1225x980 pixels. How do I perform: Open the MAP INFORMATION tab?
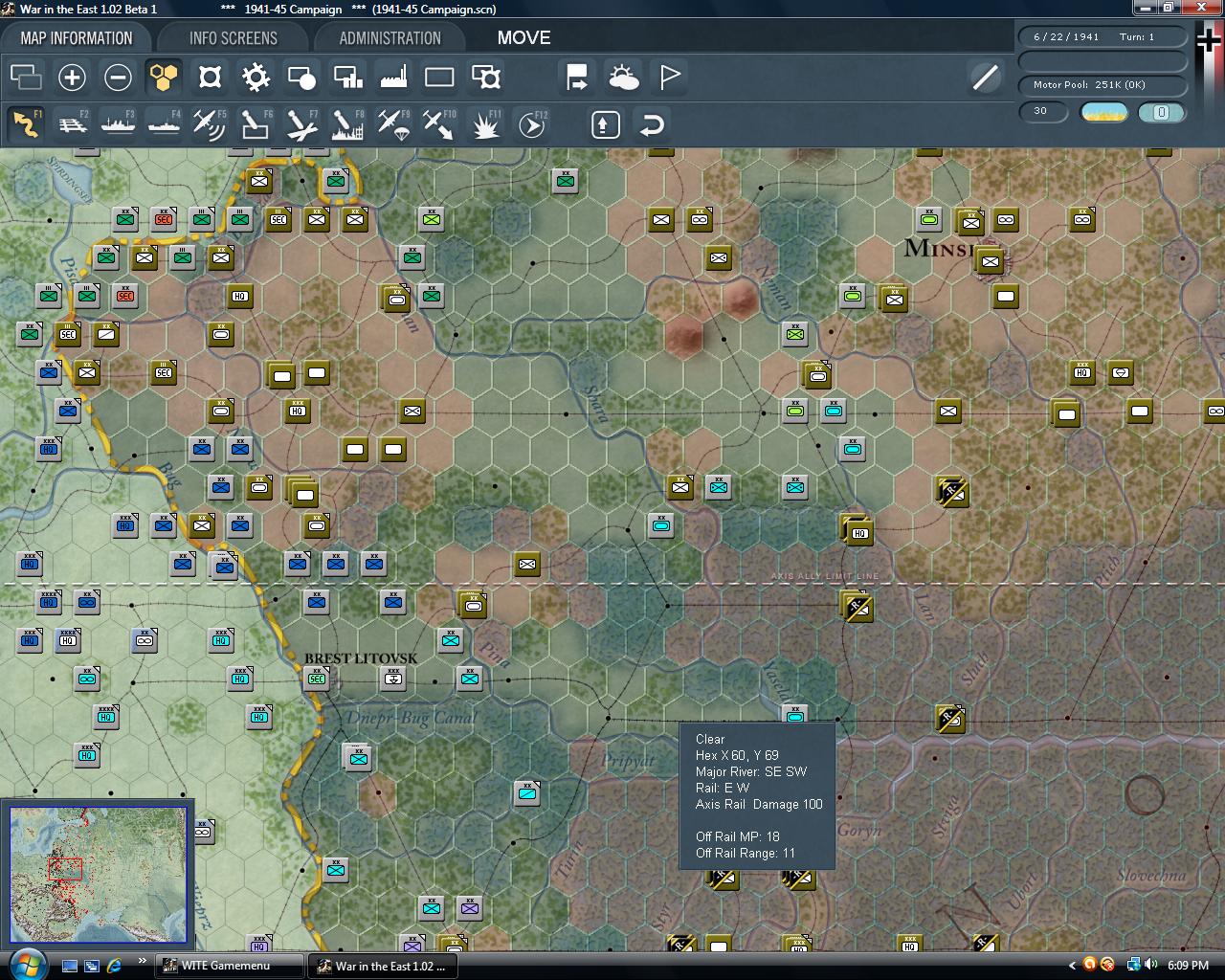pos(77,38)
